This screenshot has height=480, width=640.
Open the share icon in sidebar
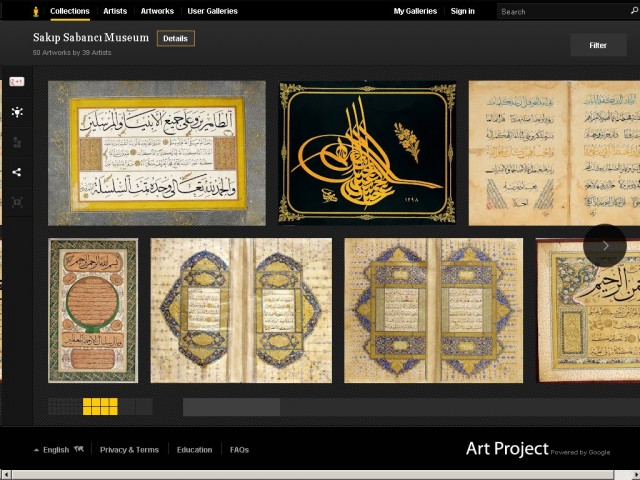tap(17, 172)
